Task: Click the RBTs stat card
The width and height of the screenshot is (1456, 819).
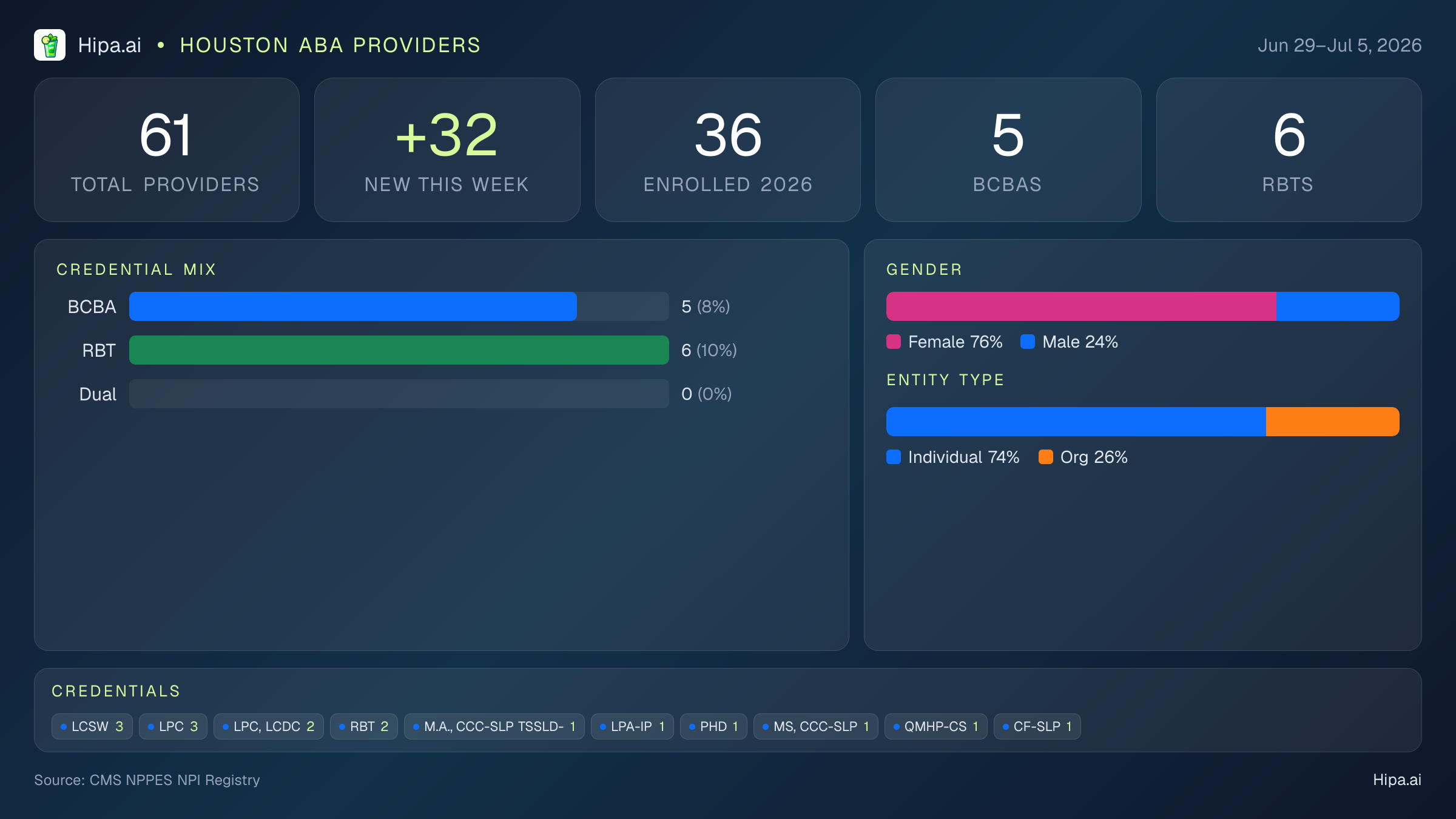Action: (1289, 150)
